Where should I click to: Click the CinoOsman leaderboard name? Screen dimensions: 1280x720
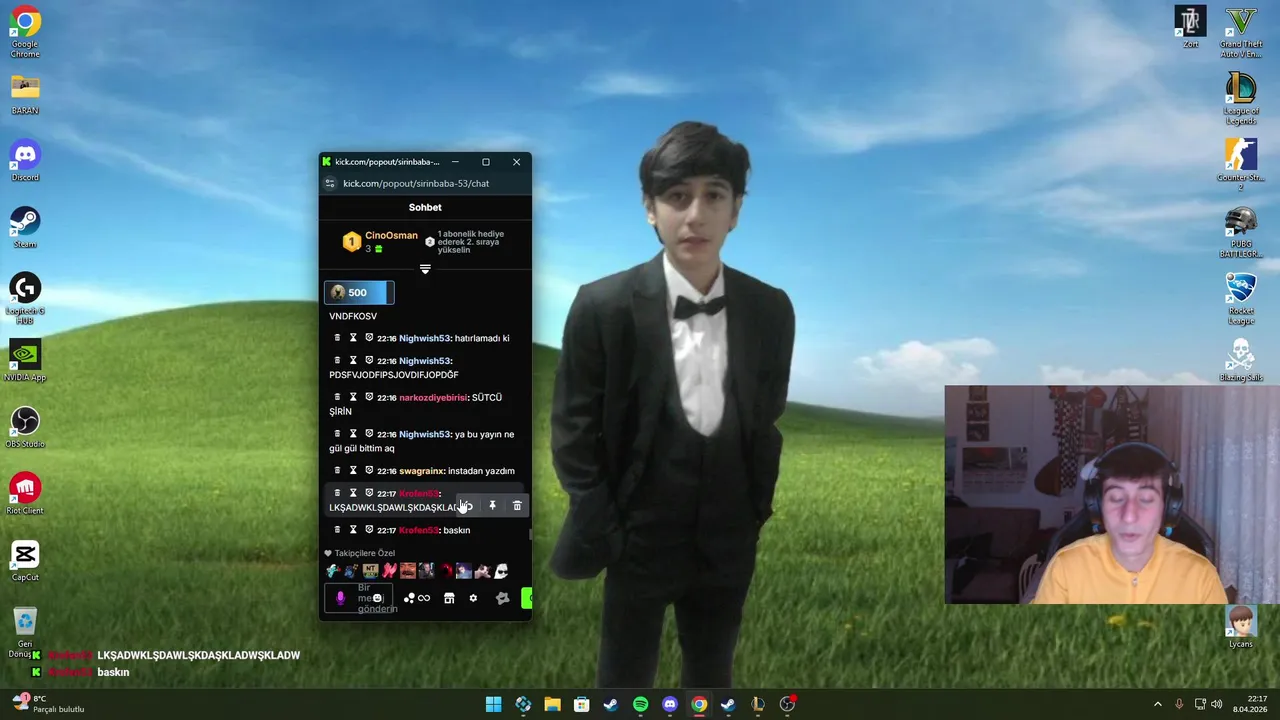391,236
